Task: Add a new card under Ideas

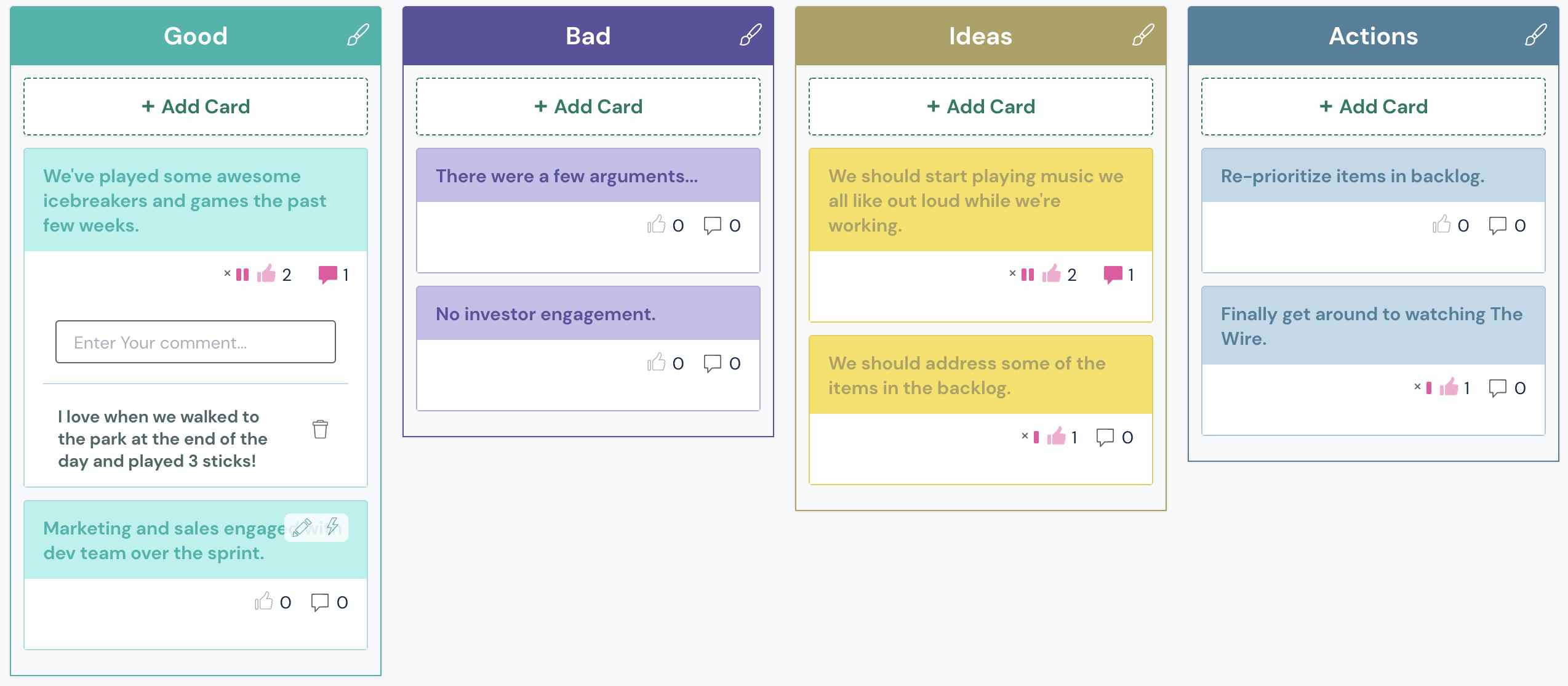Action: [980, 107]
